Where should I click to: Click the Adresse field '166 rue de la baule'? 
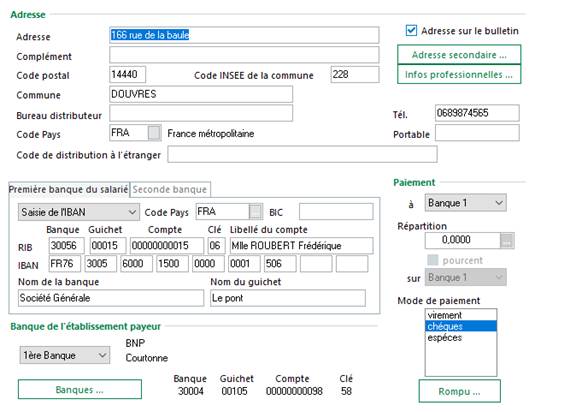coord(244,35)
